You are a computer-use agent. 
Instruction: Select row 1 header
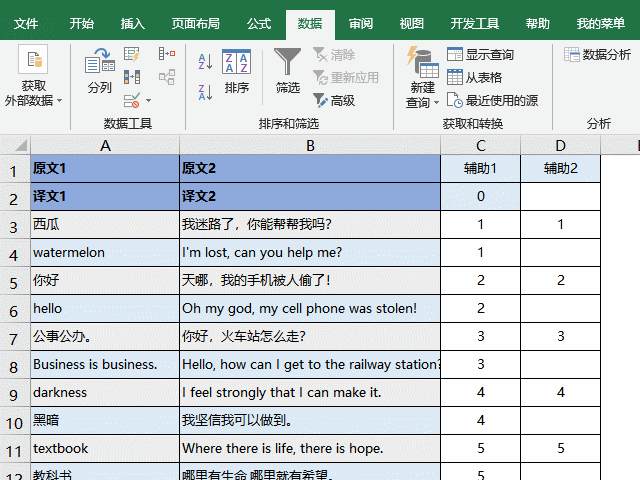coord(15,169)
